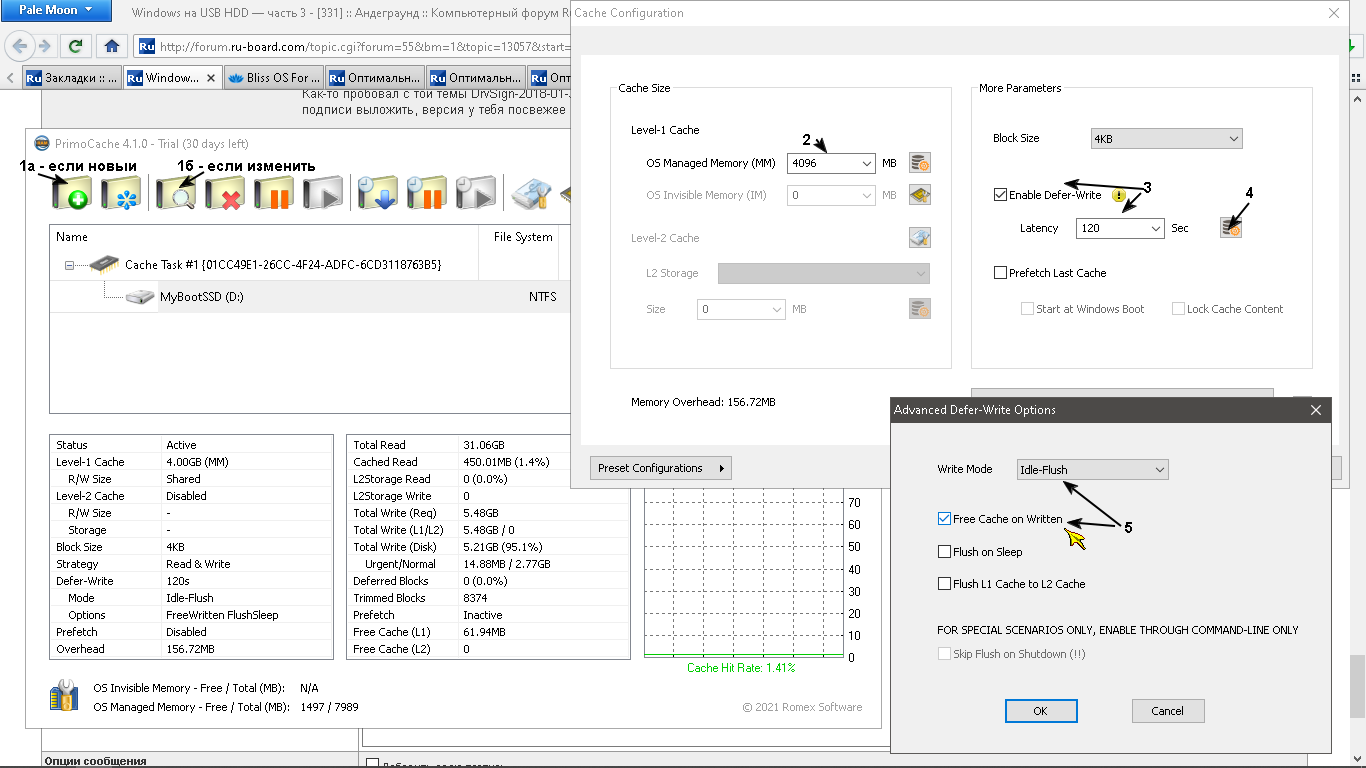1366x768 pixels.
Task: Close the Advanced Defer-Write Options dialog
Action: [x=1316, y=410]
